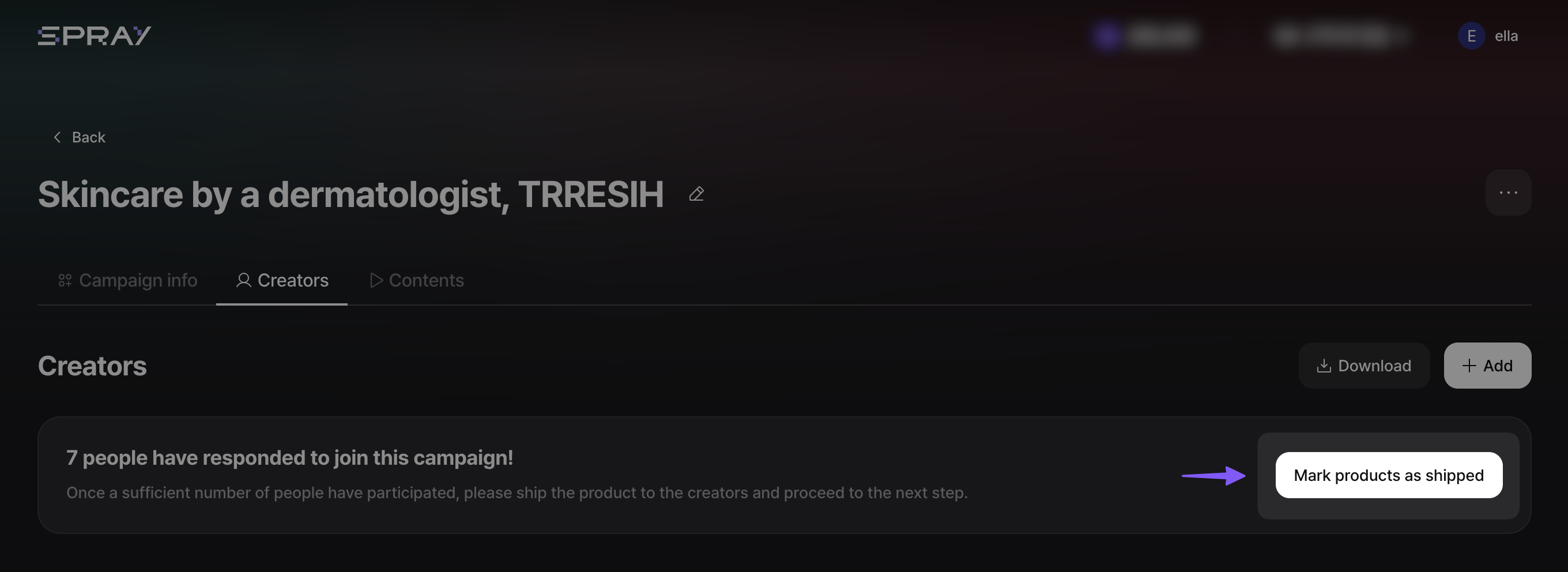Click the username 'ella' in header
This screenshot has height=572, width=1568.
(1506, 36)
